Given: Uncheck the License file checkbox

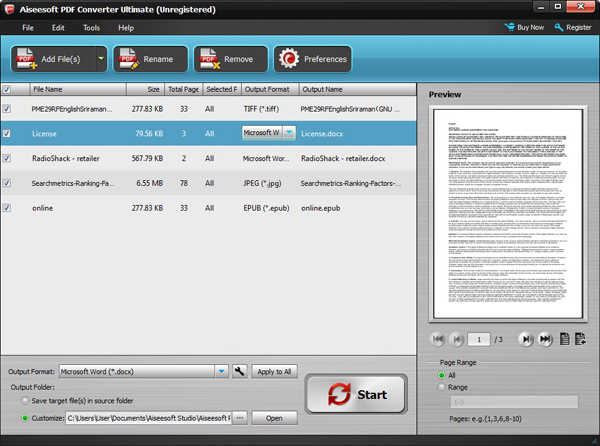Looking at the screenshot, I should [7, 133].
